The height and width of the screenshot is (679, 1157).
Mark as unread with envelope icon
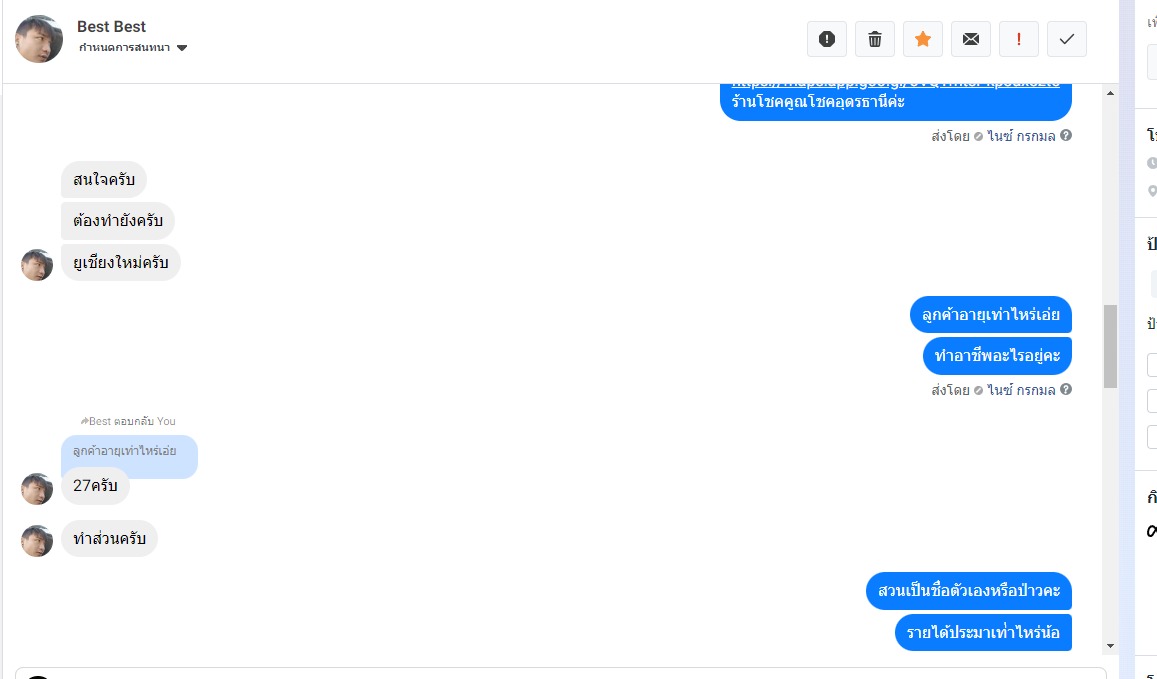970,39
